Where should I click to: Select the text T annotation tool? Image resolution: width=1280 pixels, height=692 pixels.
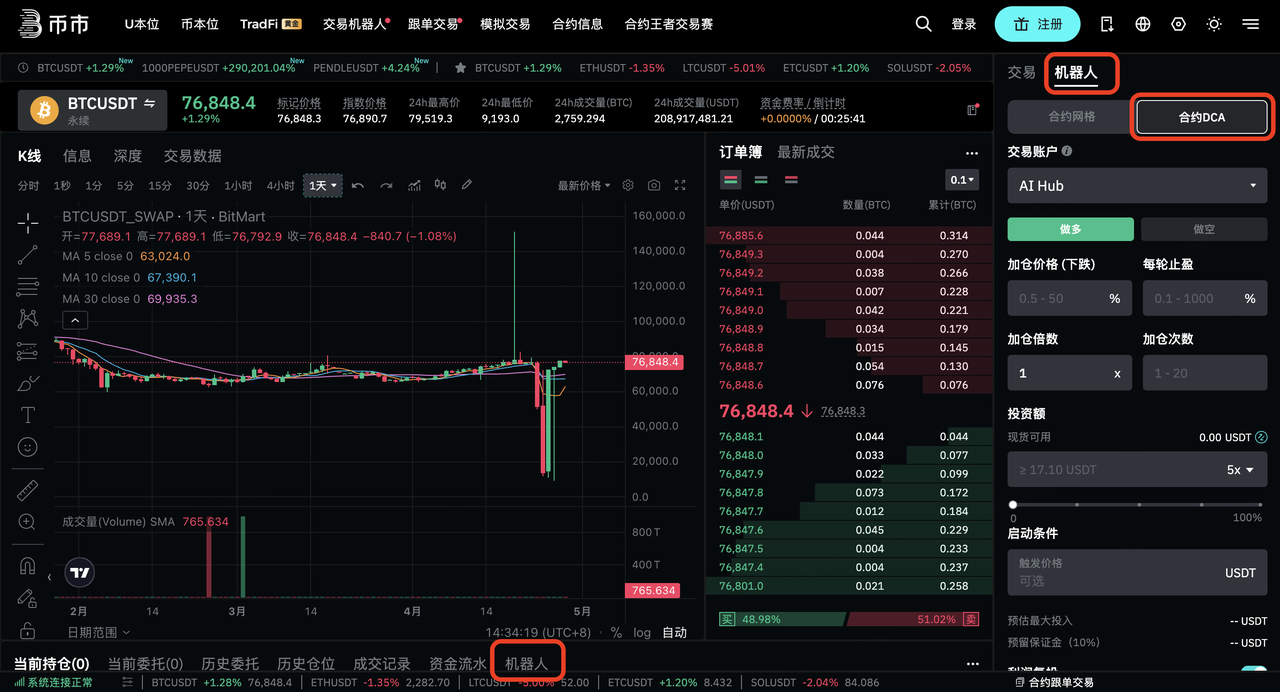(x=28, y=415)
